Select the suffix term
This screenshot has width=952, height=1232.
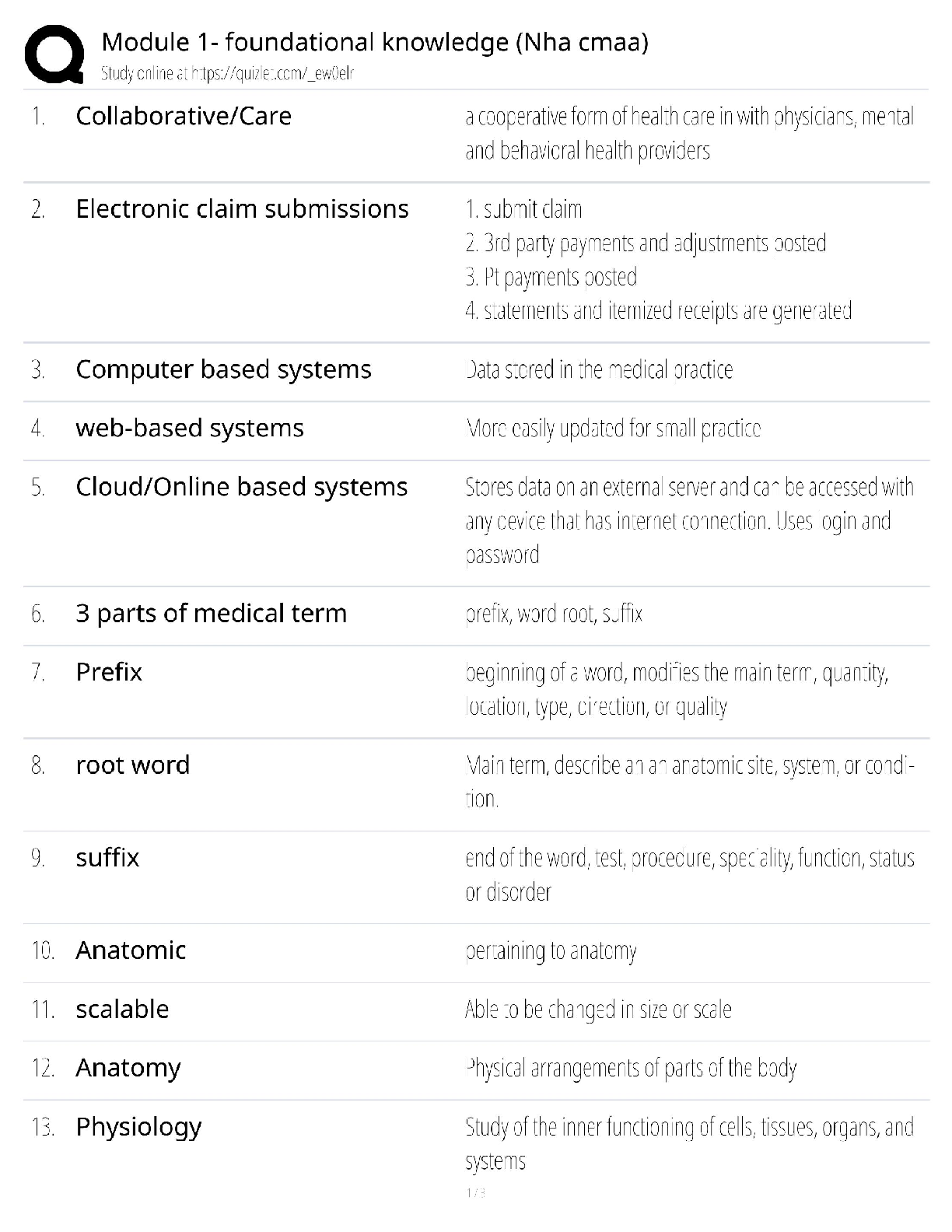click(x=107, y=857)
